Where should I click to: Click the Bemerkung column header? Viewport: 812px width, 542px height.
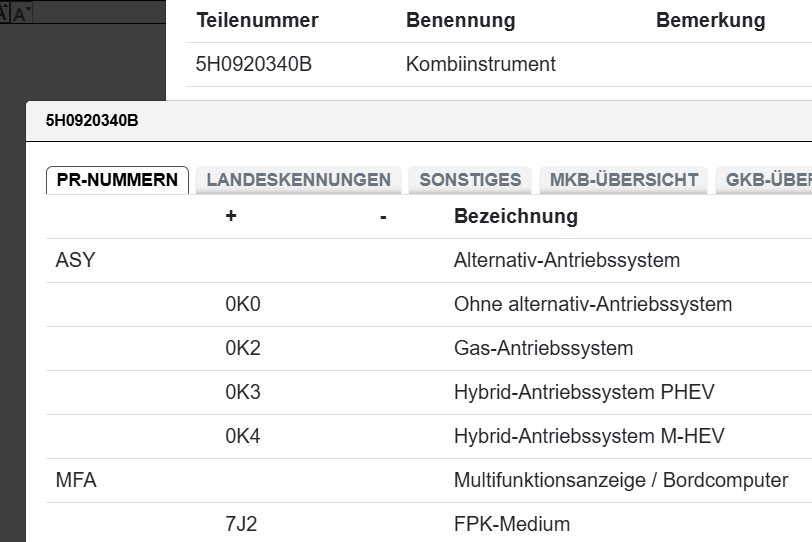710,20
